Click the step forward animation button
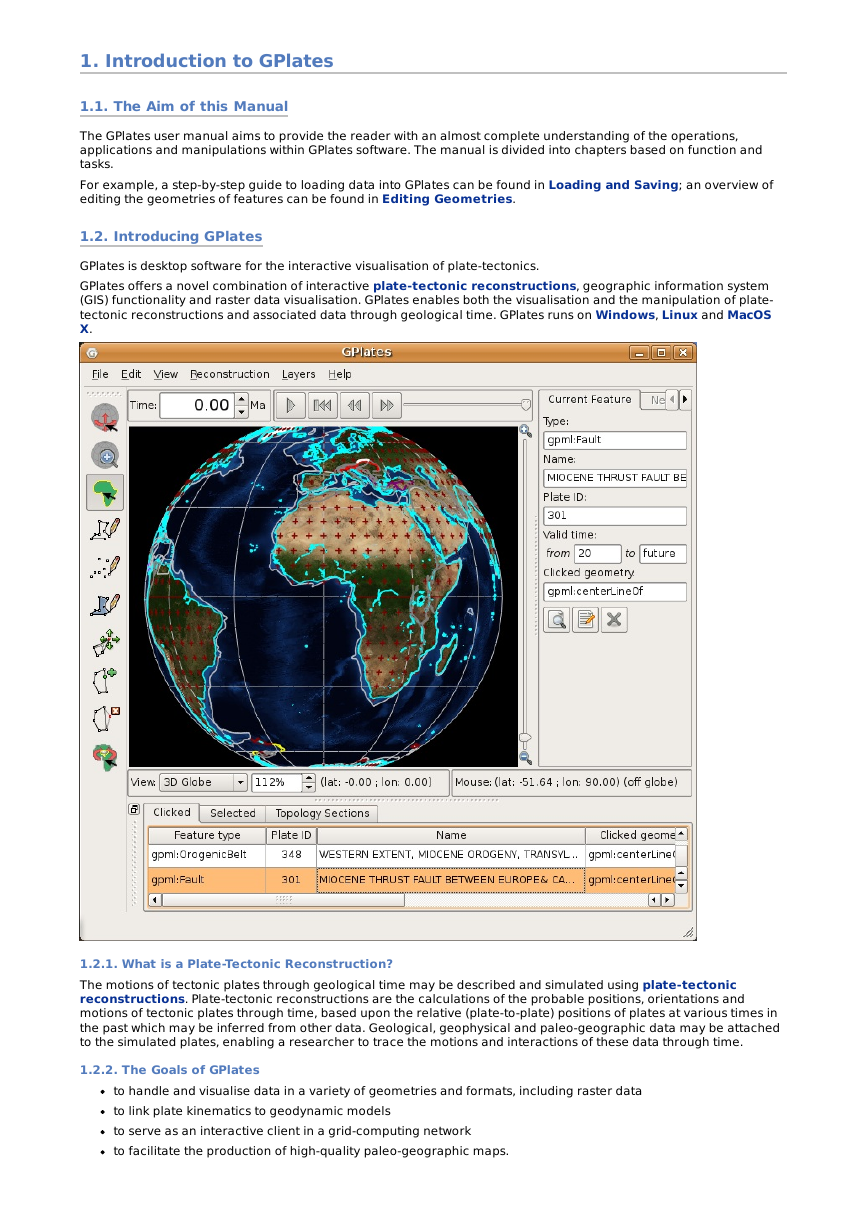This screenshot has height=1228, width=868. (x=386, y=405)
